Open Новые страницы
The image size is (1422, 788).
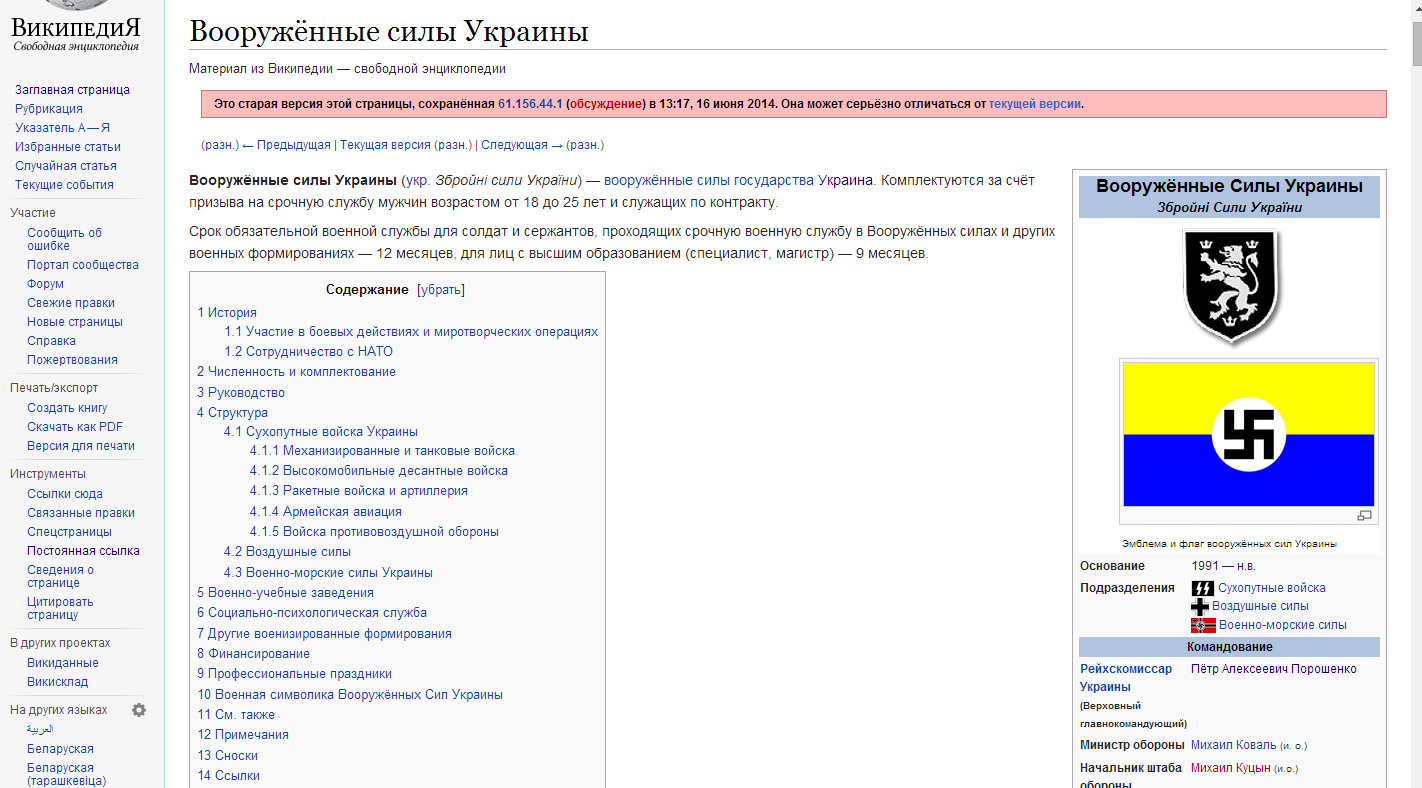tap(75, 322)
